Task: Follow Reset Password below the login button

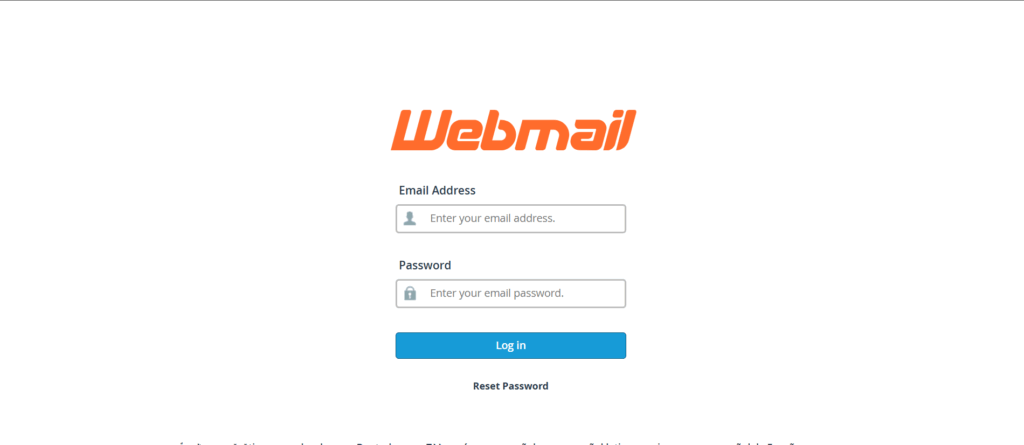Action: (x=511, y=386)
